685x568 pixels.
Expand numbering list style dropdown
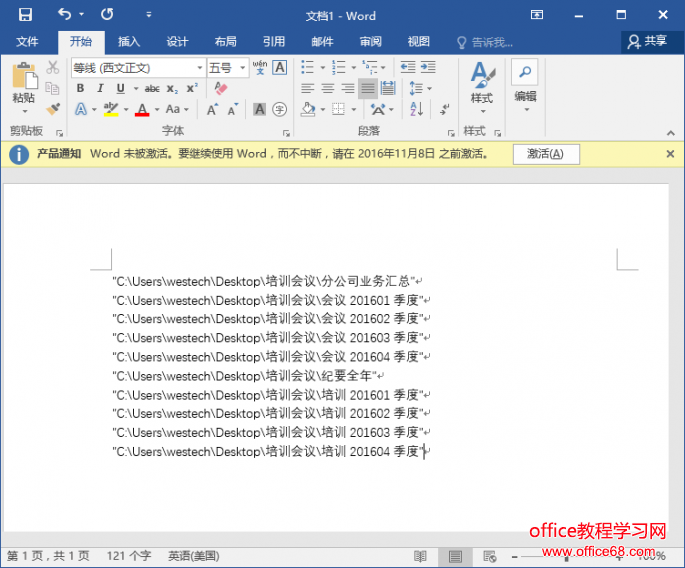tap(353, 68)
